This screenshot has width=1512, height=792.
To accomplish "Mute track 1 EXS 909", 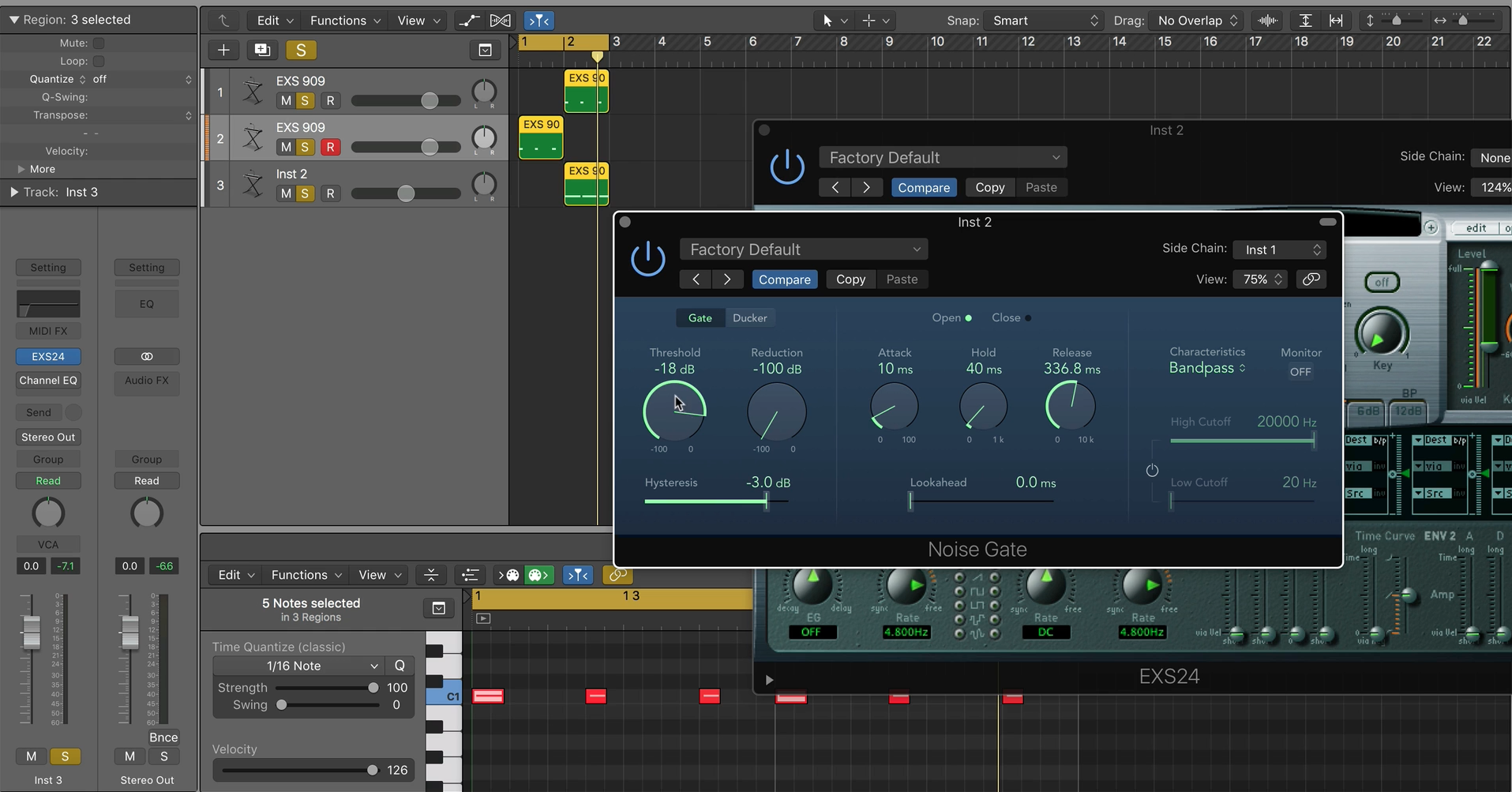I will coord(286,101).
